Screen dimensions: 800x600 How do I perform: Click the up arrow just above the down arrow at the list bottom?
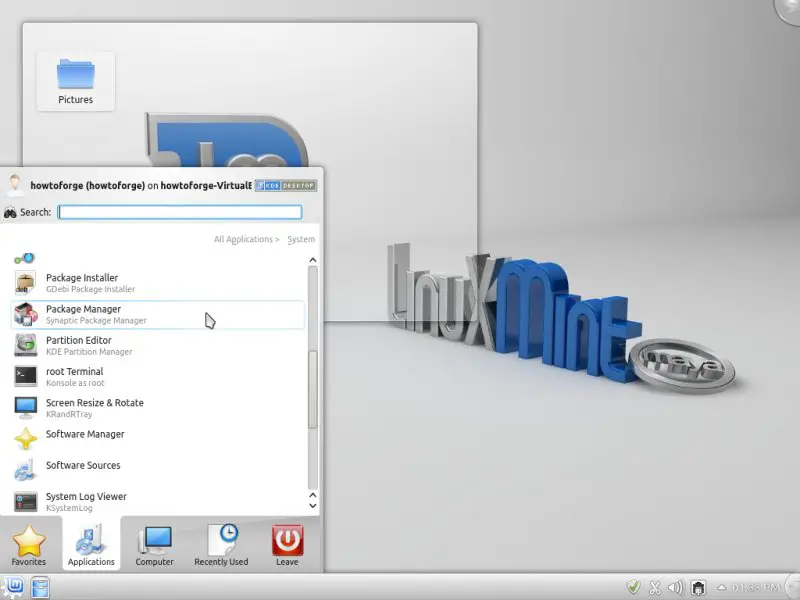pyautogui.click(x=313, y=495)
